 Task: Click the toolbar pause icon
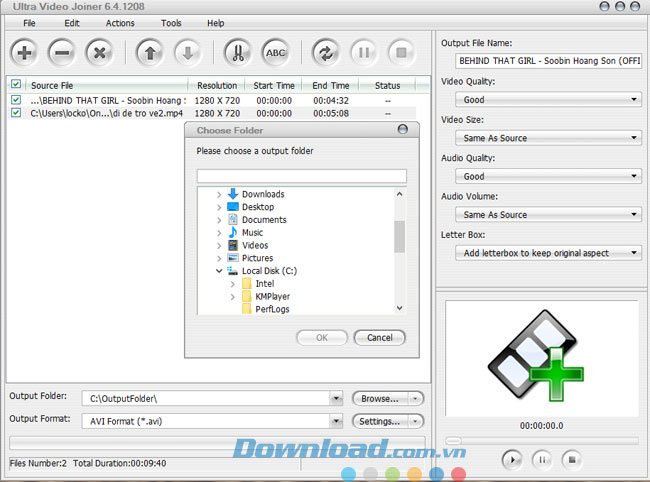pyautogui.click(x=364, y=53)
